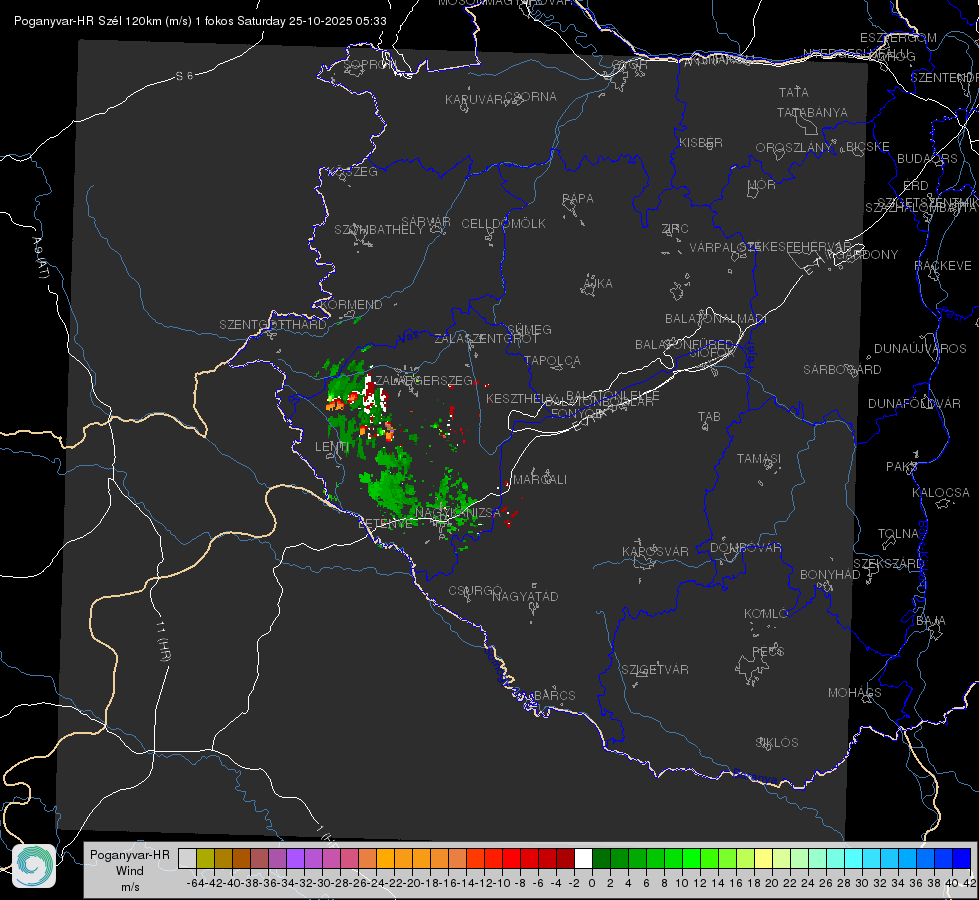Click the TAB town label
This screenshot has width=979, height=900.
click(x=709, y=417)
